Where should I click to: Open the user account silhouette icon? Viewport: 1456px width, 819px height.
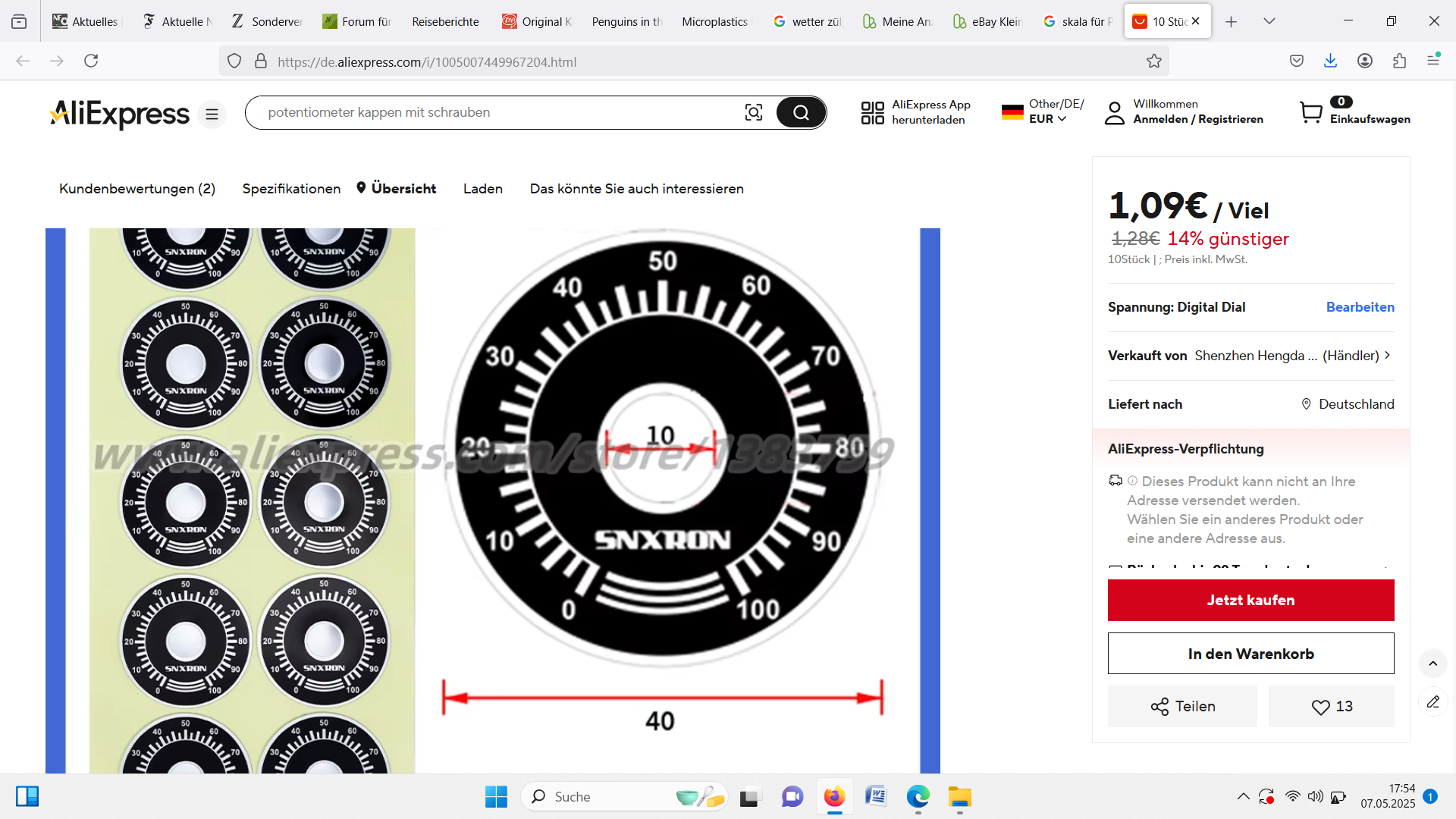1114,113
